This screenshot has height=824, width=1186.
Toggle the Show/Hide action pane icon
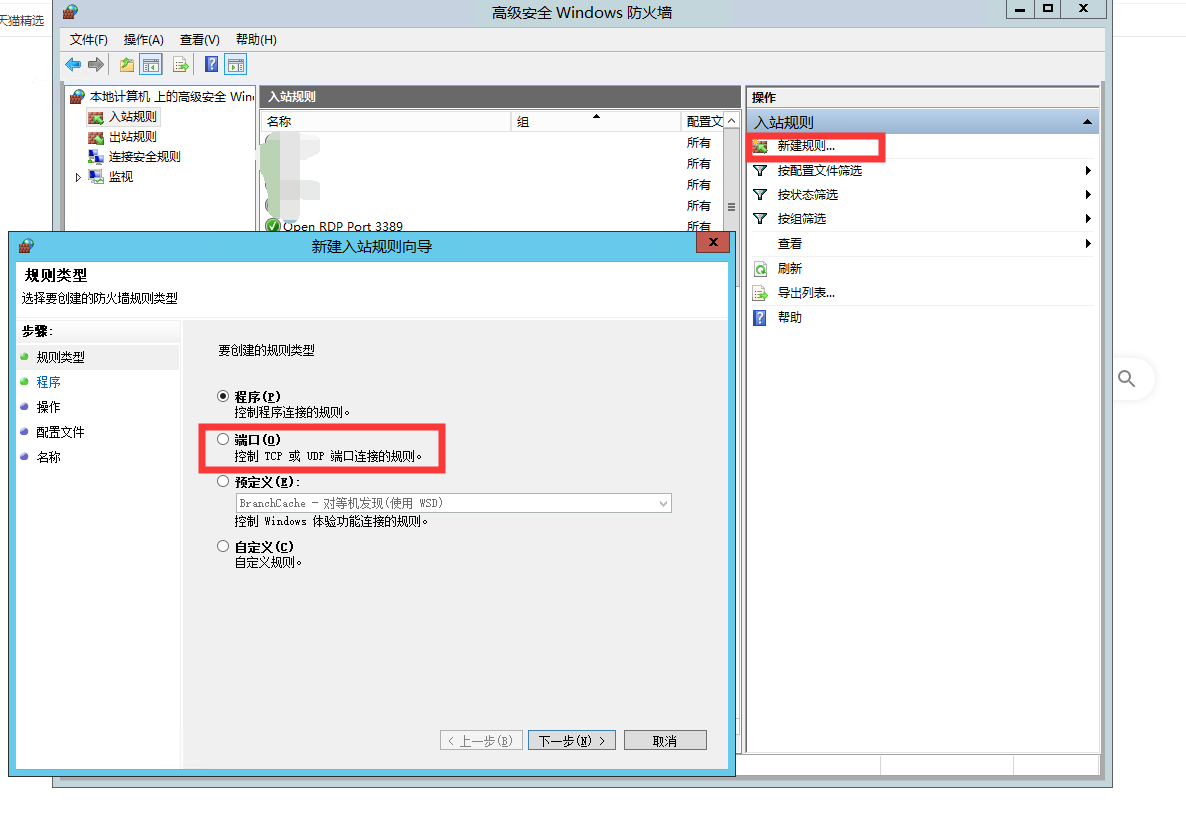coord(236,64)
